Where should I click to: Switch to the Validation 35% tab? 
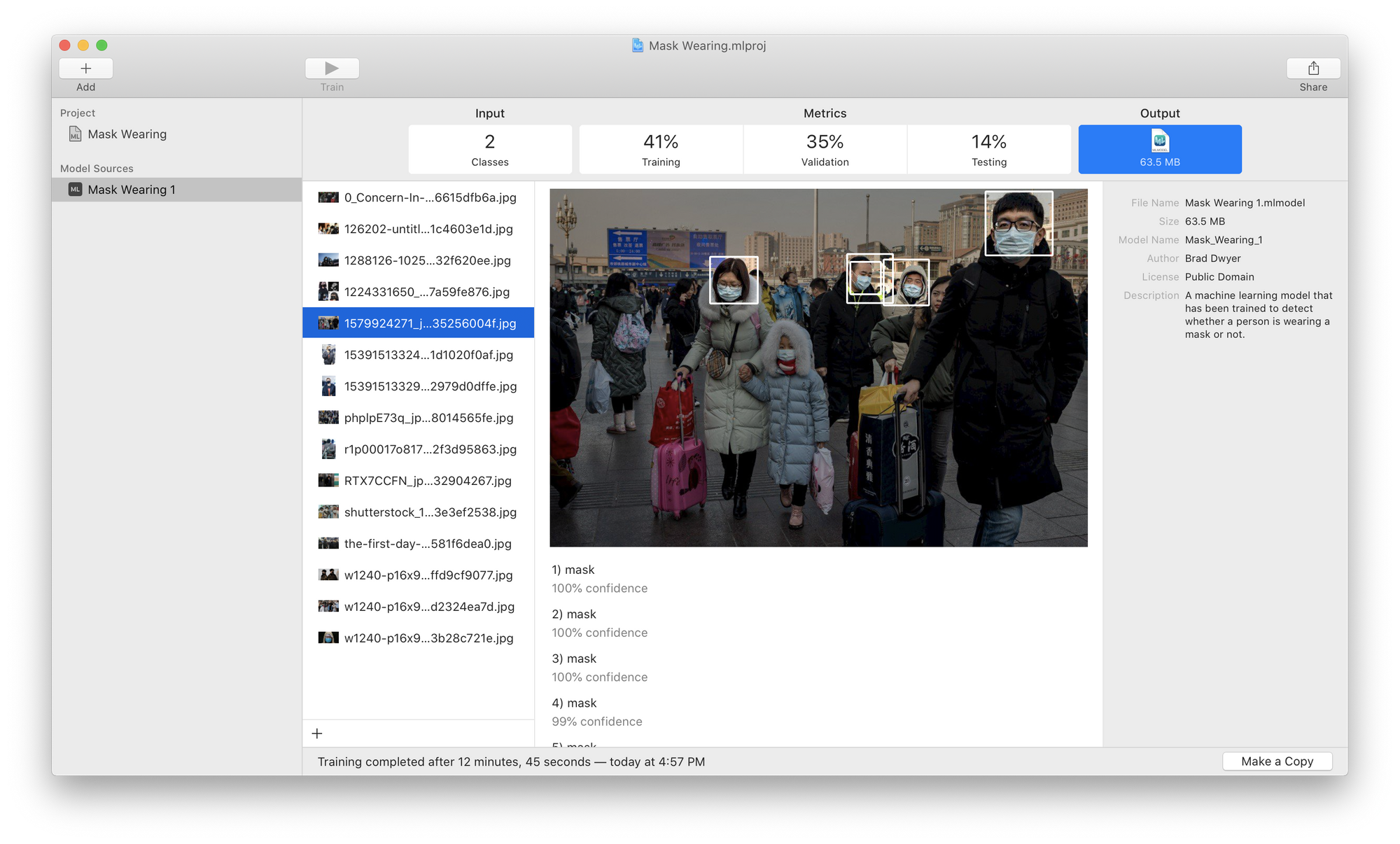pos(825,150)
